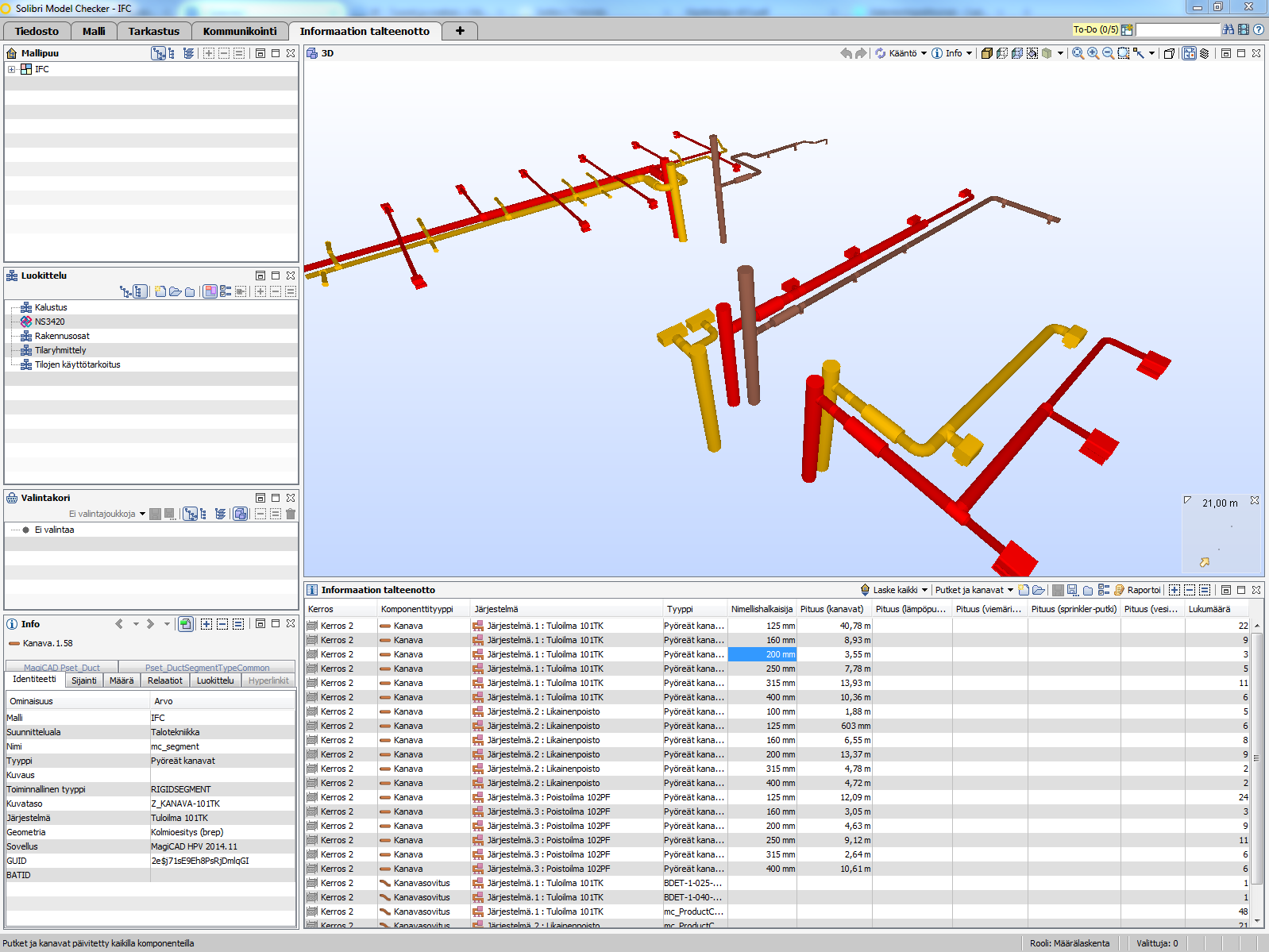Viewport: 1269px width, 952px height.
Task: Click new classification icon in Luokittelu panel
Action: (160, 291)
